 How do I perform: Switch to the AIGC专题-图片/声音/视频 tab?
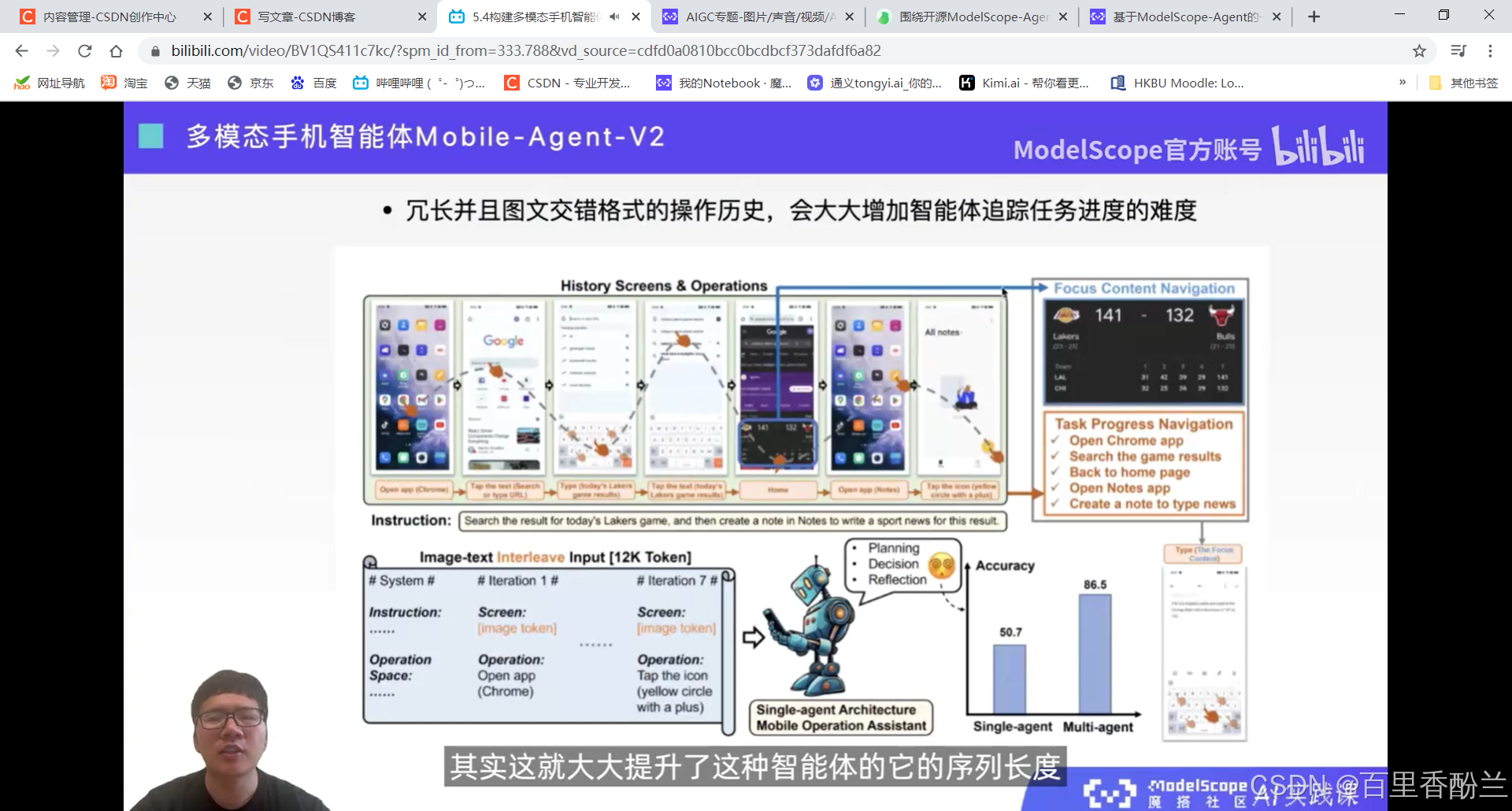(x=758, y=17)
